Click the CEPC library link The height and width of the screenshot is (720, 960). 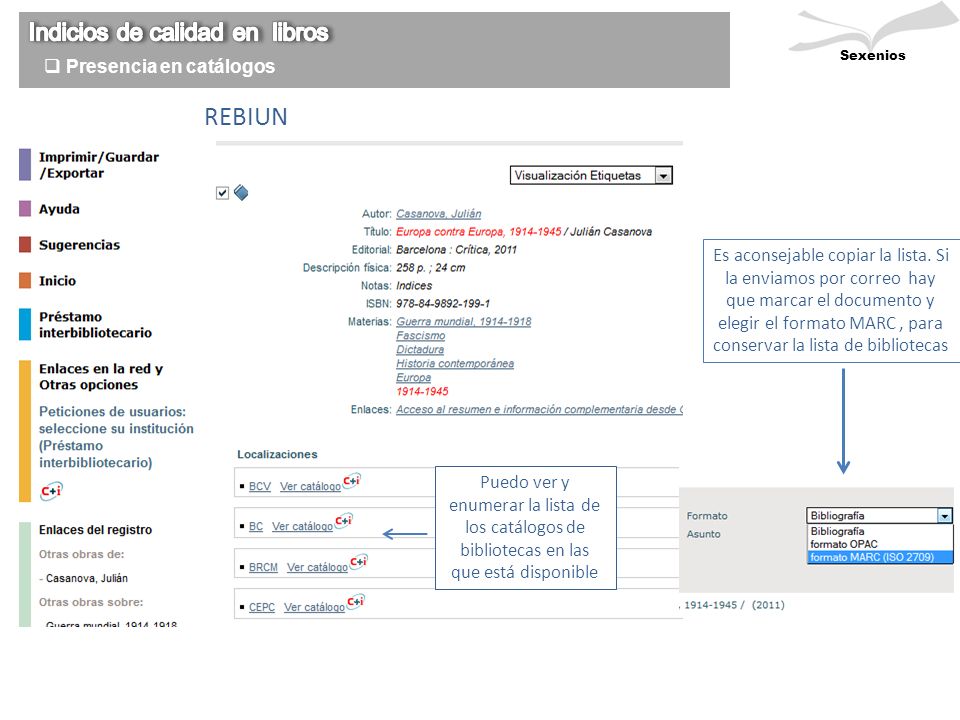[x=261, y=607]
